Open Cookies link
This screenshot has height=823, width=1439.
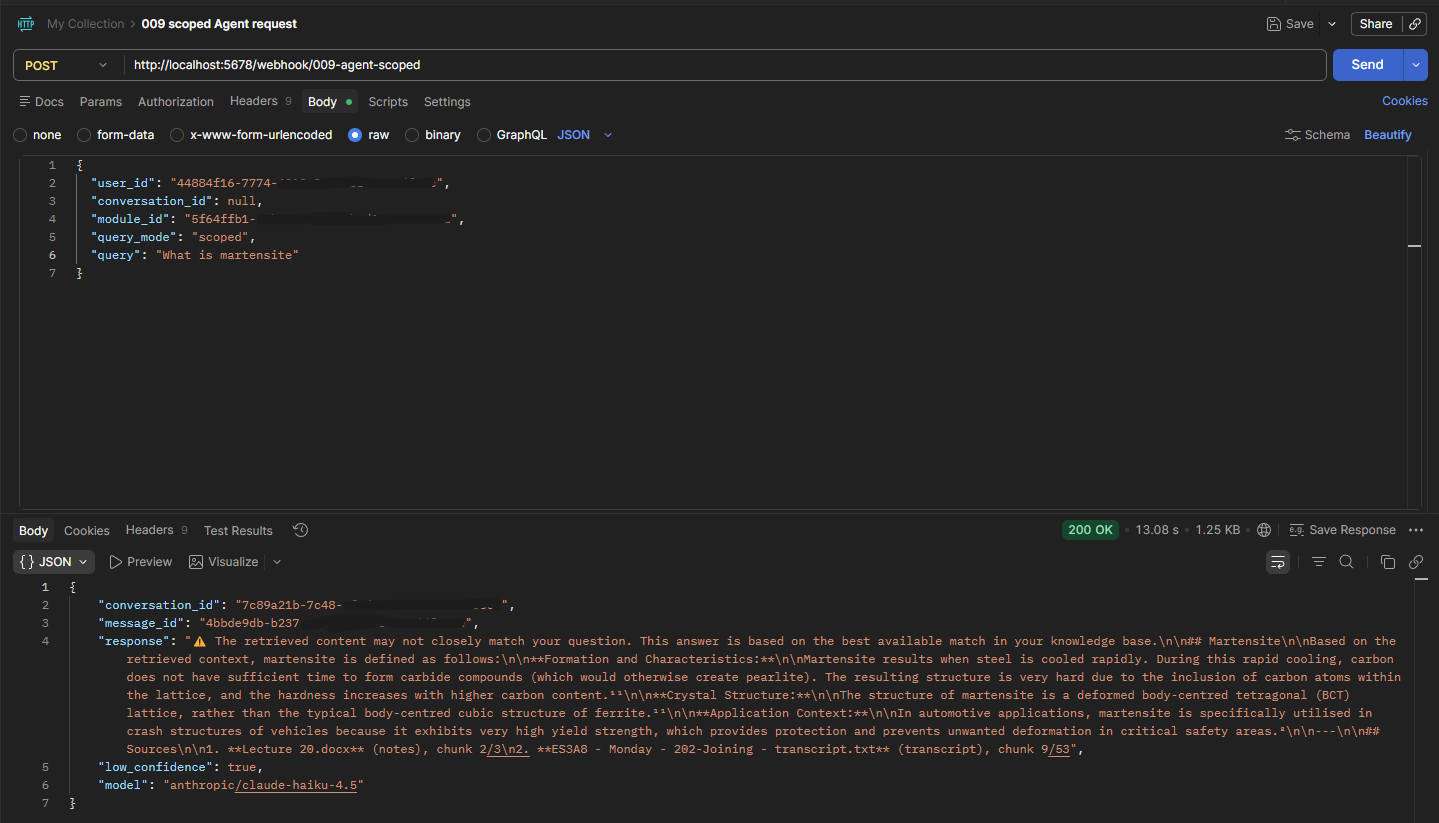click(x=1405, y=101)
